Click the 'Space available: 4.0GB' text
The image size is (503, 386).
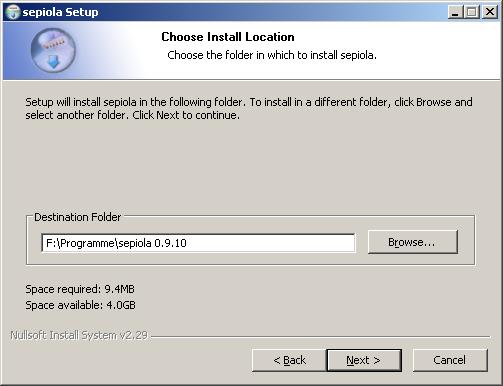tap(80, 305)
